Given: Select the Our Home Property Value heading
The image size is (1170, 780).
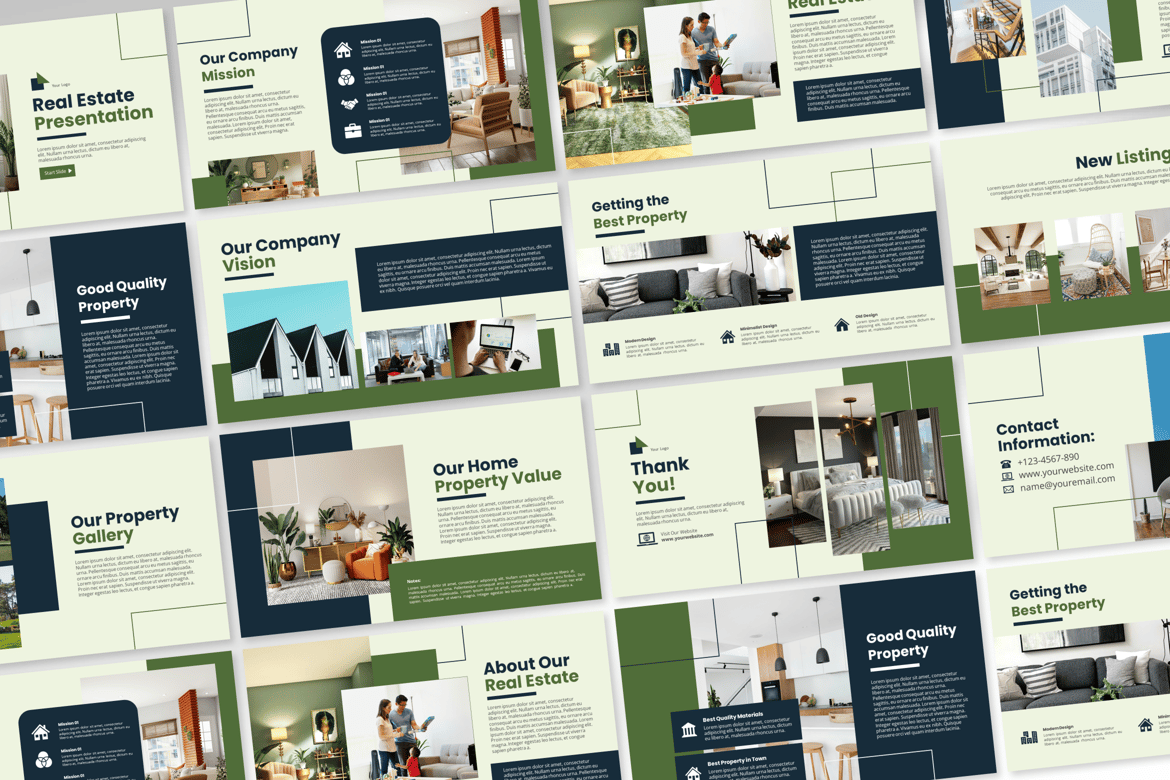Looking at the screenshot, I should click(497, 475).
